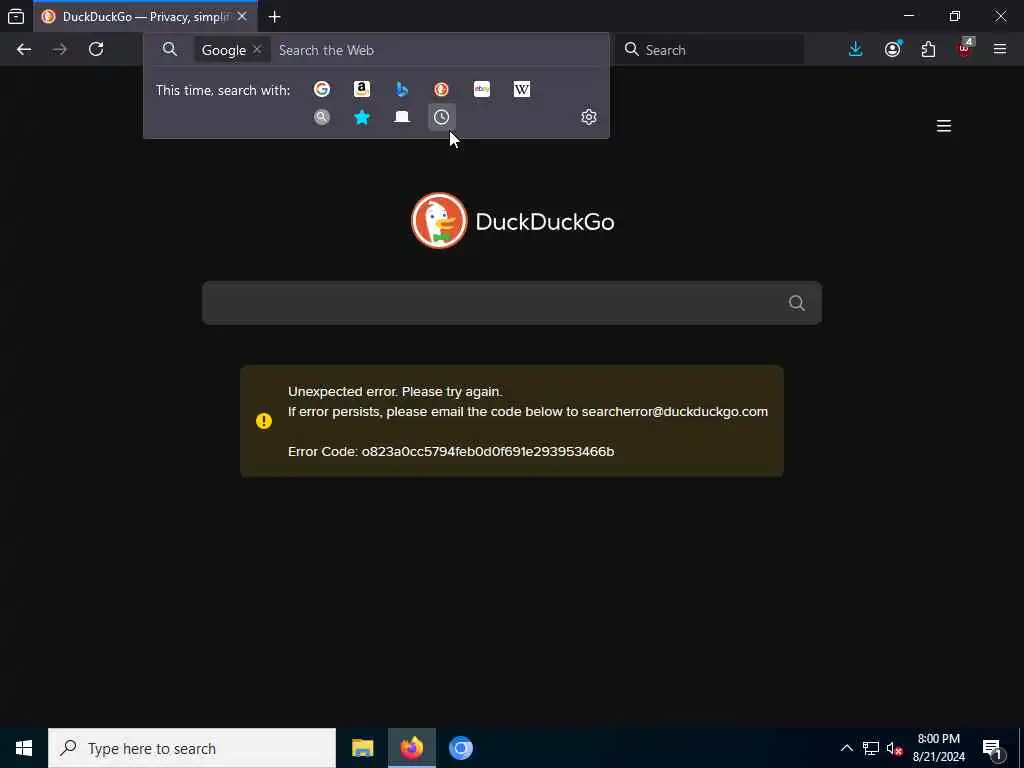
Task: Show hidden system tray icons
Action: click(846, 748)
